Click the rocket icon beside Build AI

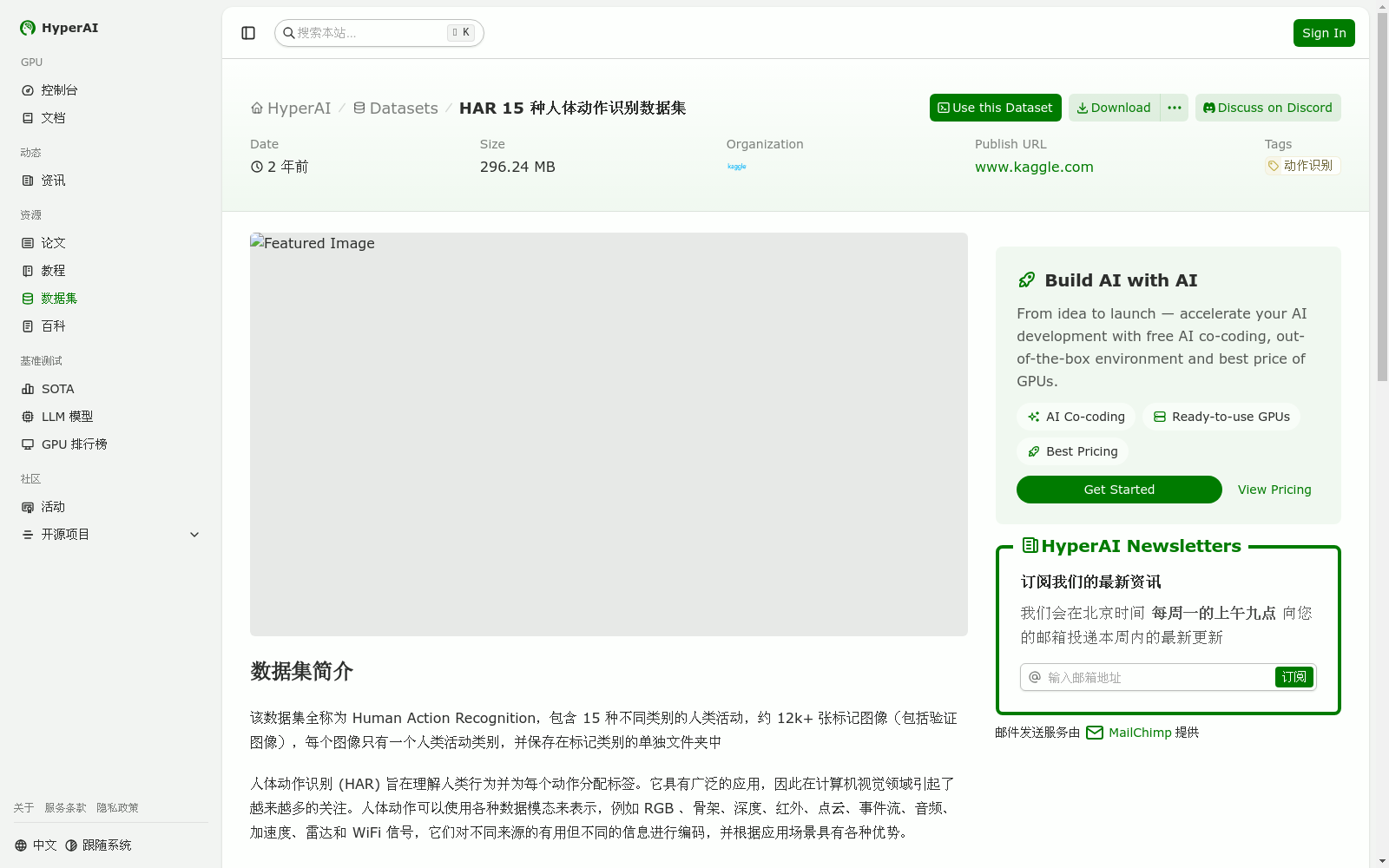point(1027,280)
